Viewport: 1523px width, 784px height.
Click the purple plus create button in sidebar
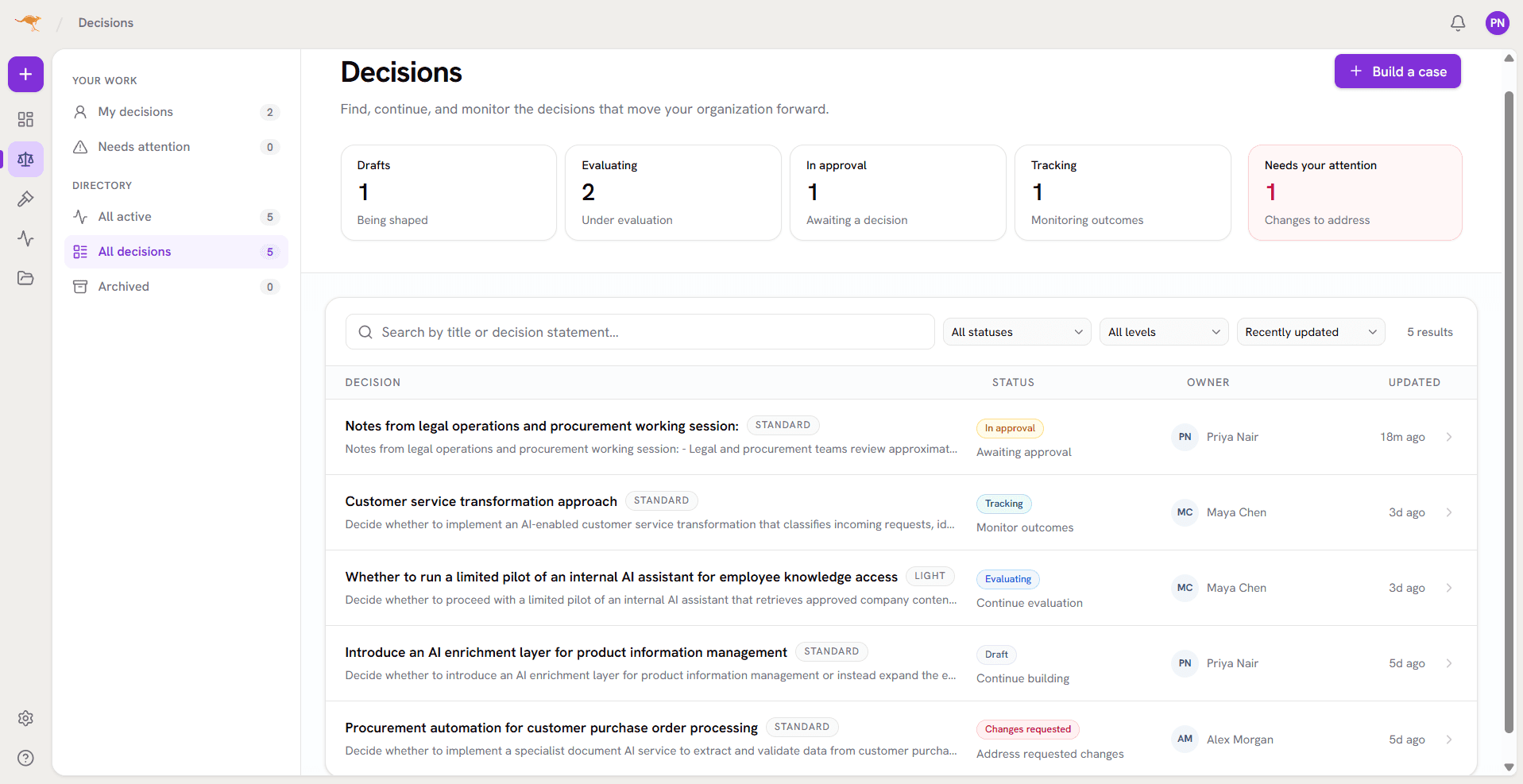(25, 74)
